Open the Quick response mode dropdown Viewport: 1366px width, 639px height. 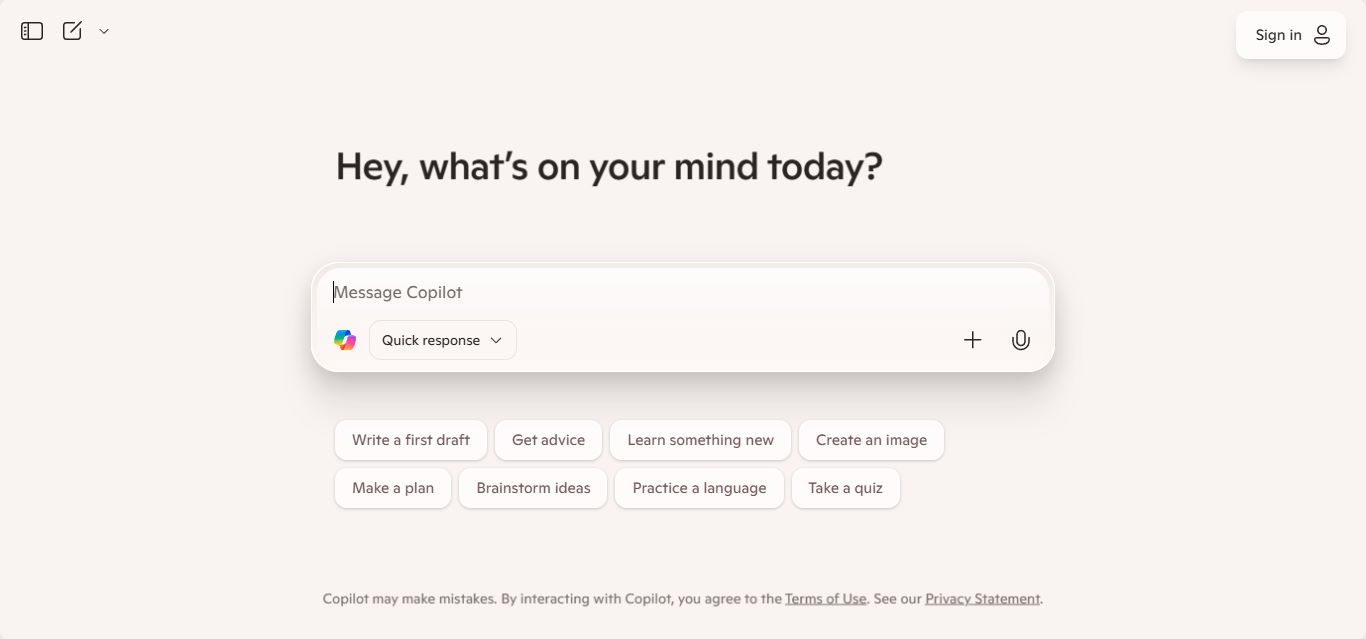442,340
